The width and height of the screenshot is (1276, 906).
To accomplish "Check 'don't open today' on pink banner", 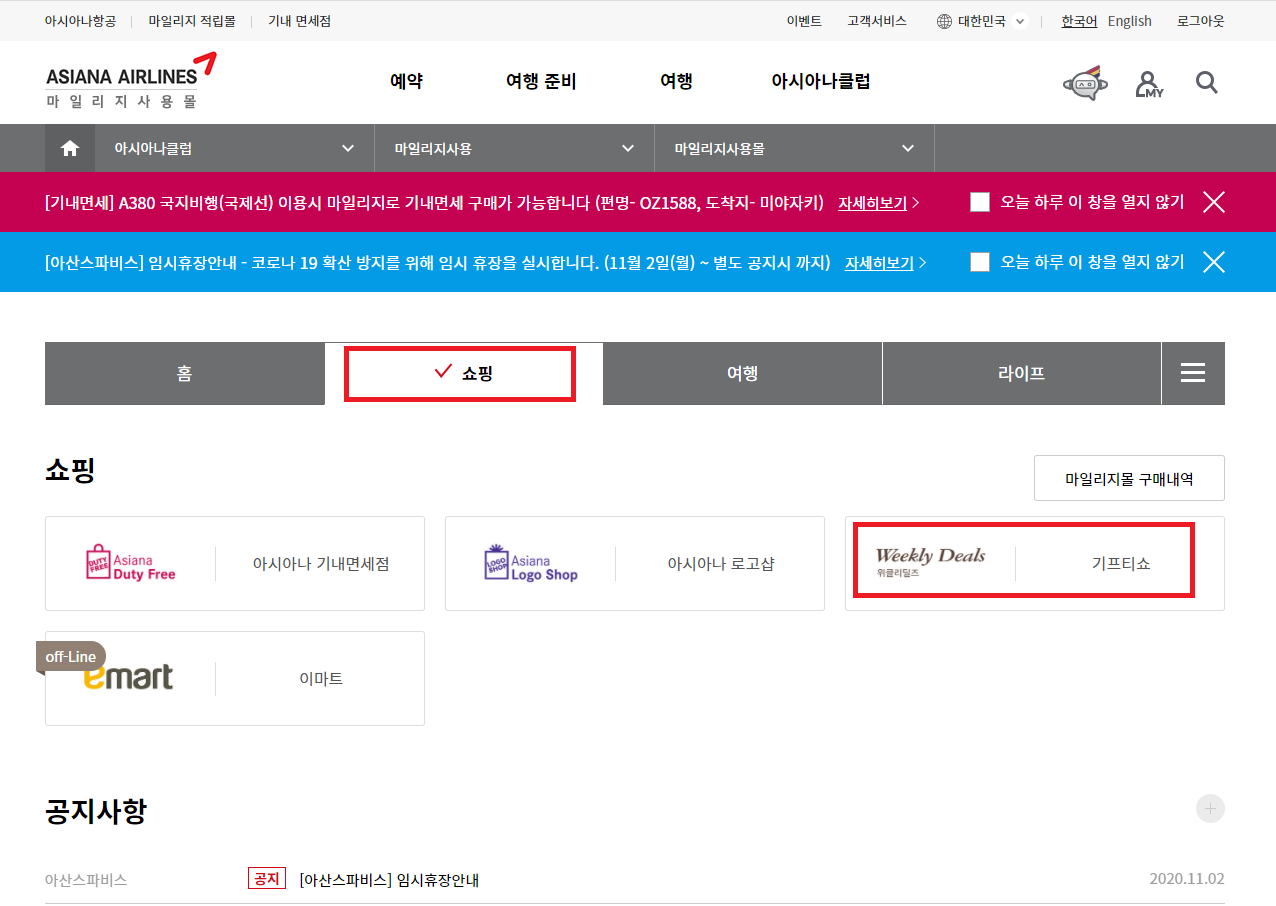I will click(980, 202).
